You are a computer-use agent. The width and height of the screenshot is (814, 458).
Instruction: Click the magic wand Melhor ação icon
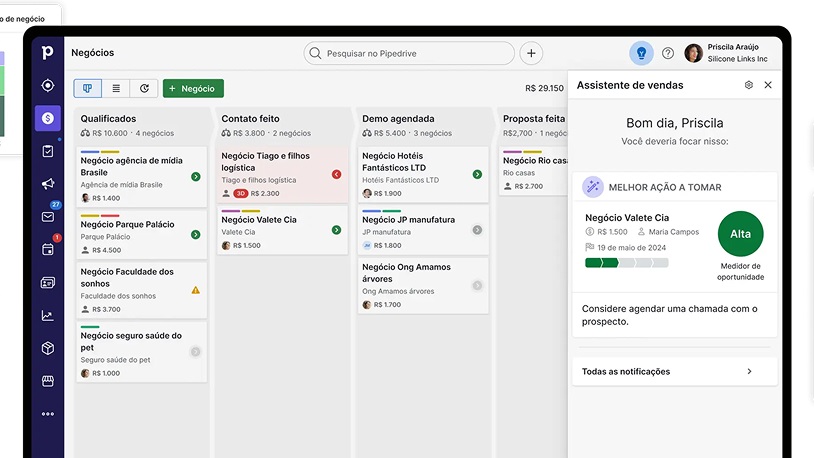[x=592, y=187]
